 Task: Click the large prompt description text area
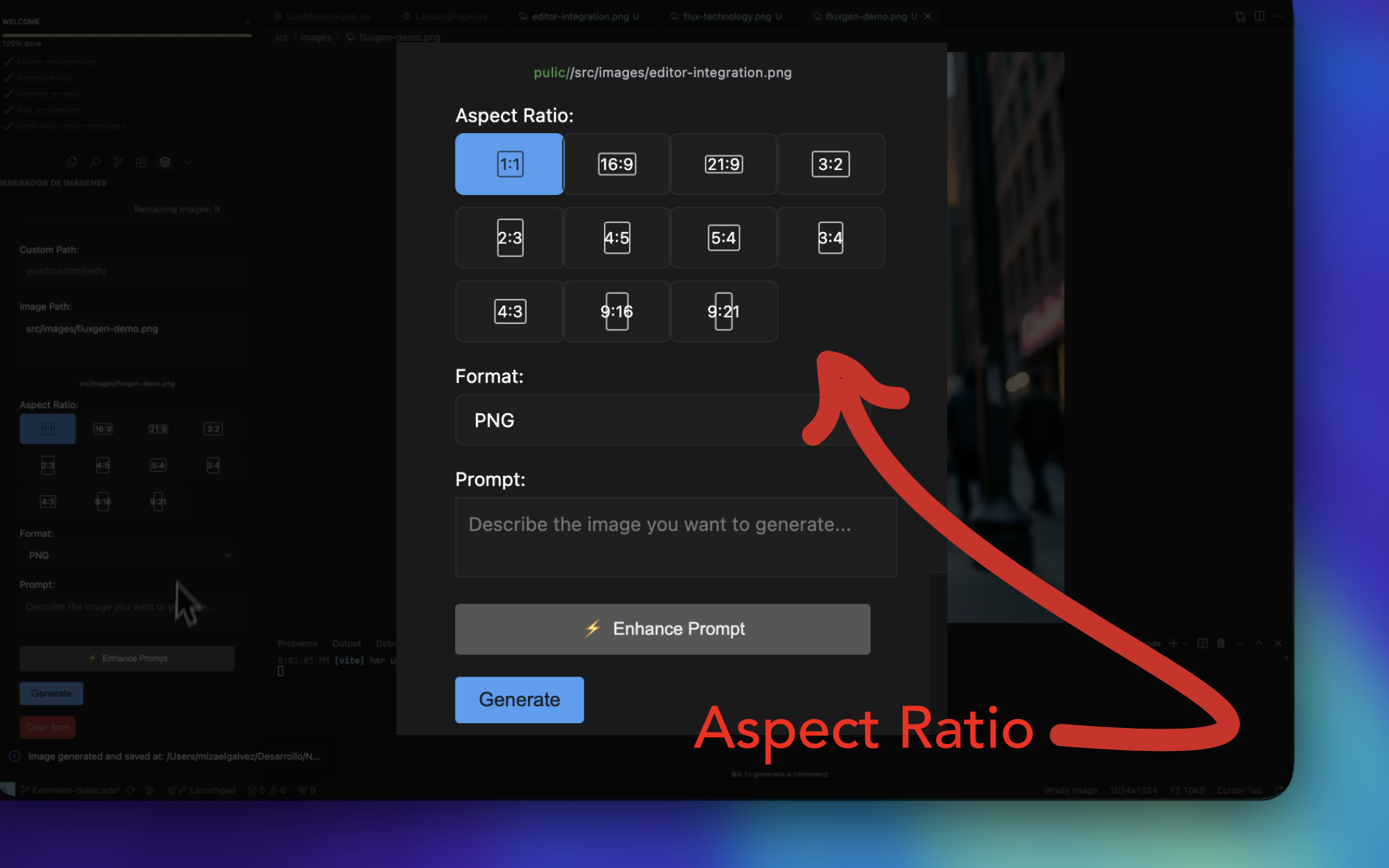pyautogui.click(x=675, y=537)
